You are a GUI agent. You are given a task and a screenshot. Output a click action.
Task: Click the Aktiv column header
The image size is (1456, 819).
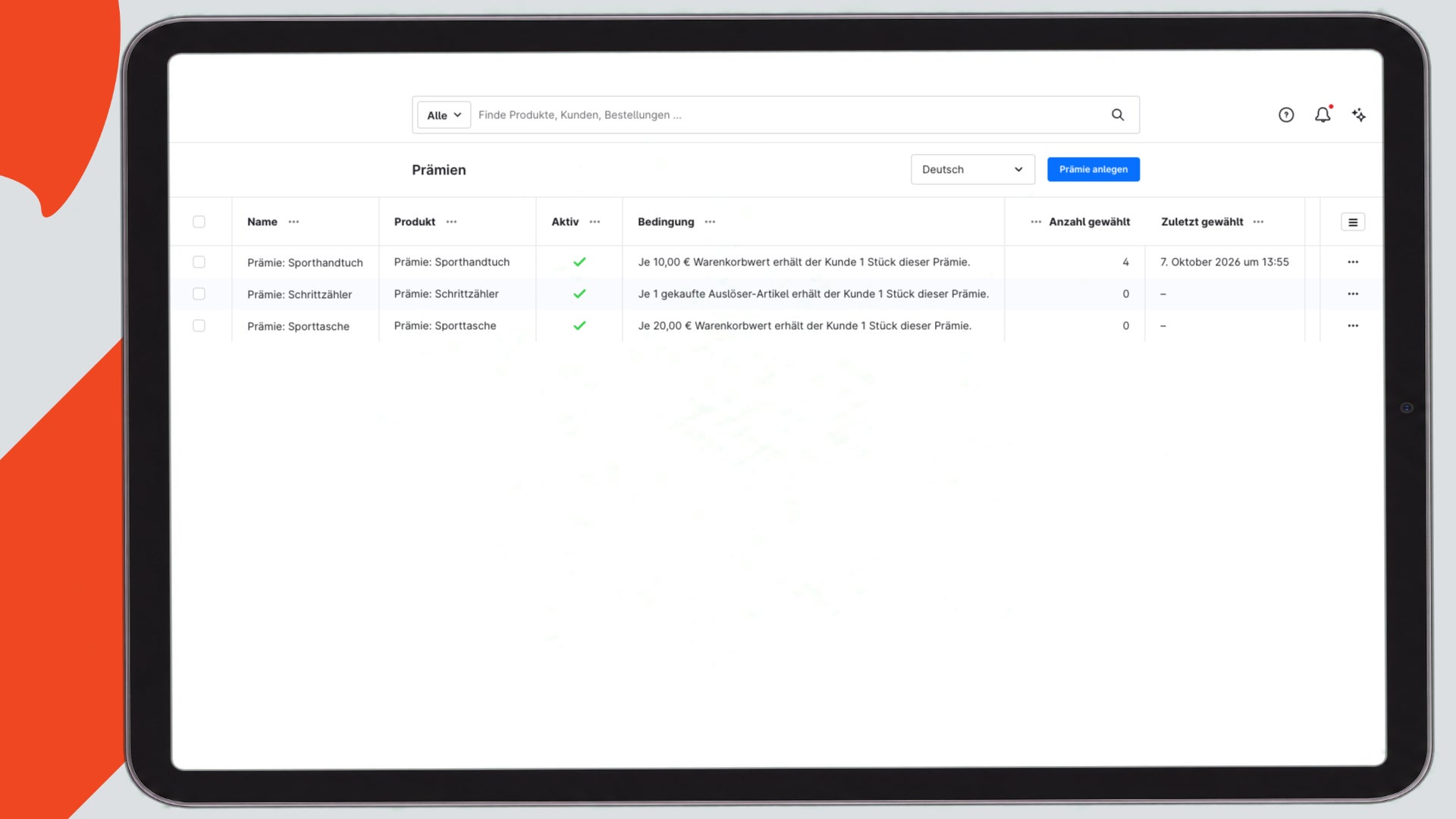tap(565, 222)
